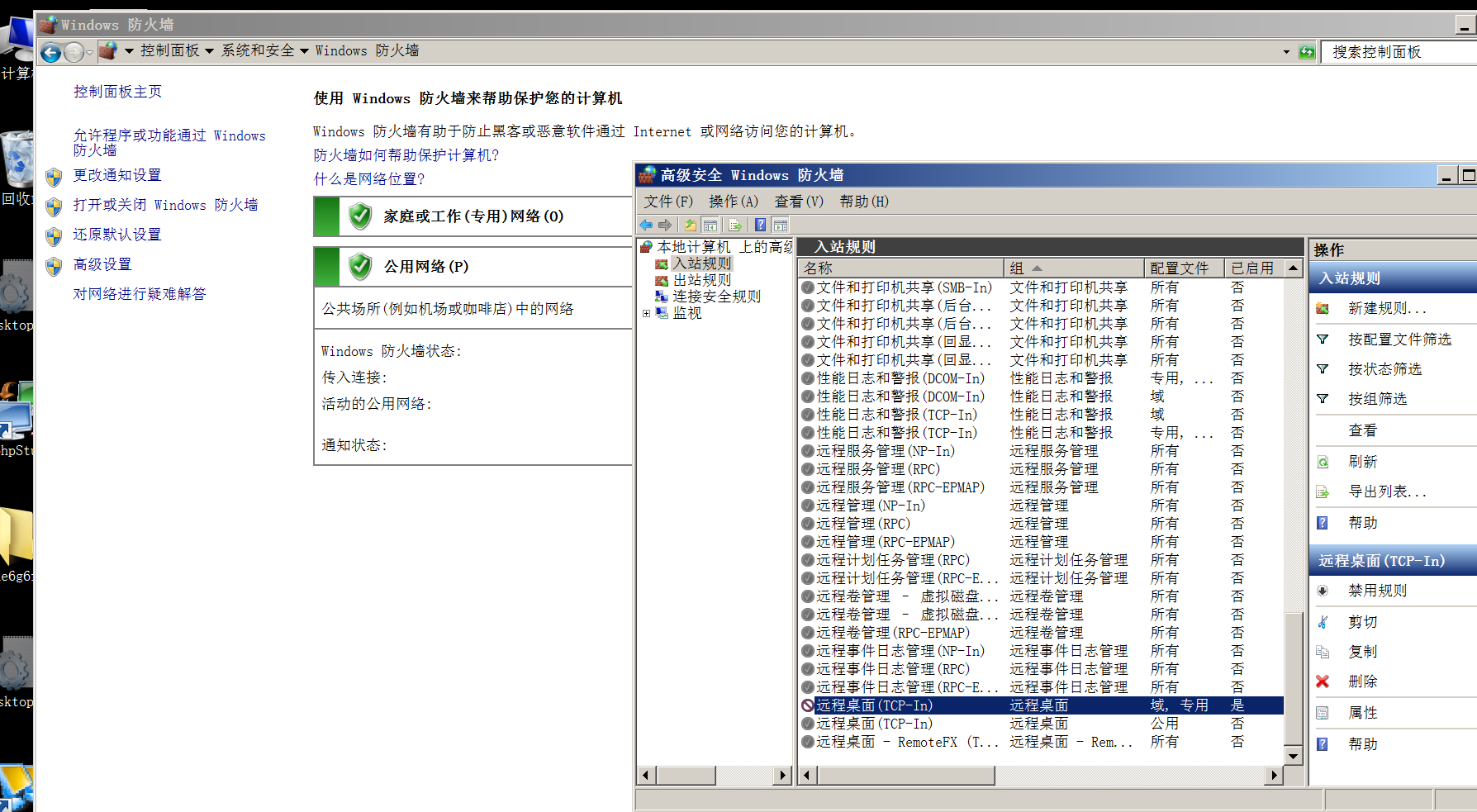
Task: Click the 配置文件 column header
Action: click(1185, 268)
